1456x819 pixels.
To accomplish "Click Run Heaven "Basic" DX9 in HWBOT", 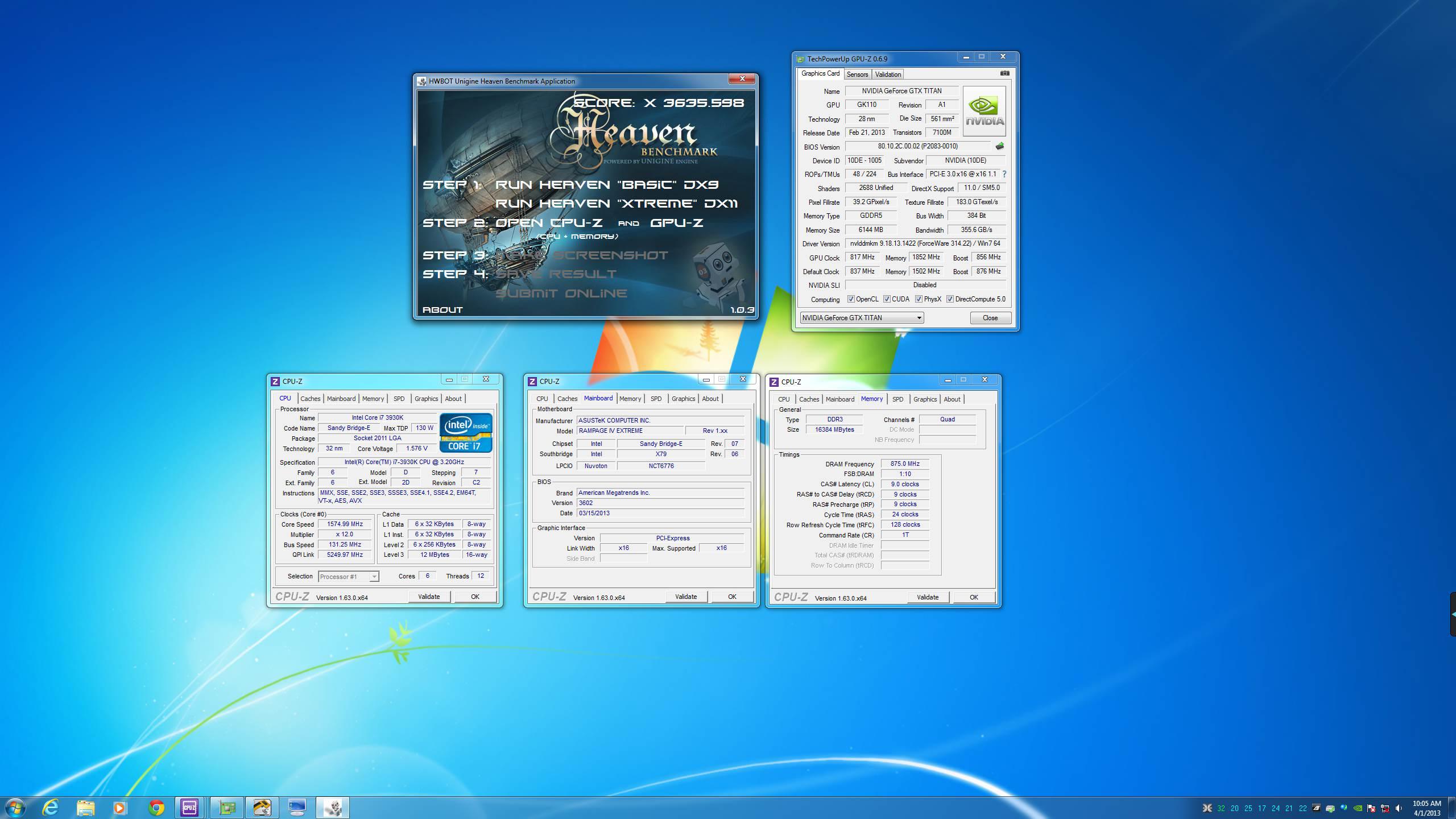I will pos(607,184).
